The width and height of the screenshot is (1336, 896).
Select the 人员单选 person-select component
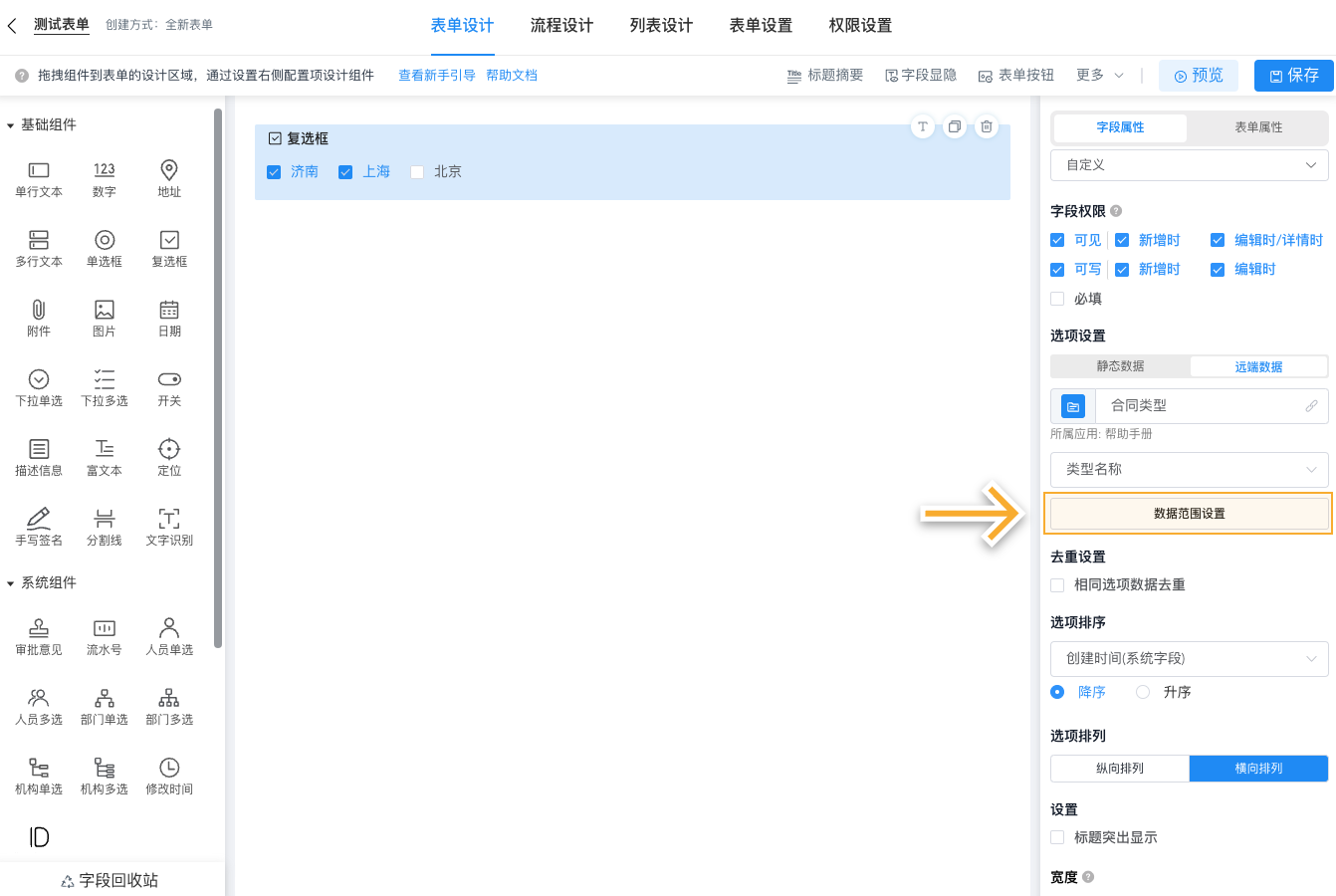pos(168,635)
